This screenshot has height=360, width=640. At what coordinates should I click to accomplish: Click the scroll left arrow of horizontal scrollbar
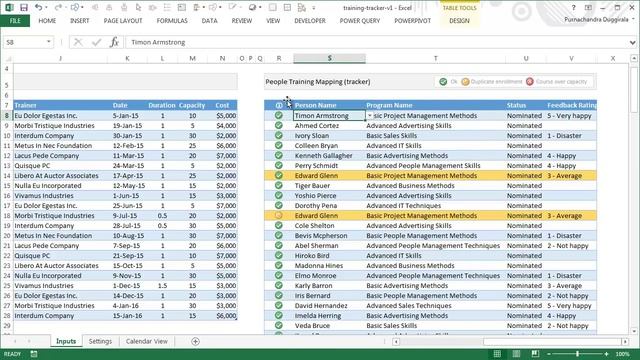(396, 341)
